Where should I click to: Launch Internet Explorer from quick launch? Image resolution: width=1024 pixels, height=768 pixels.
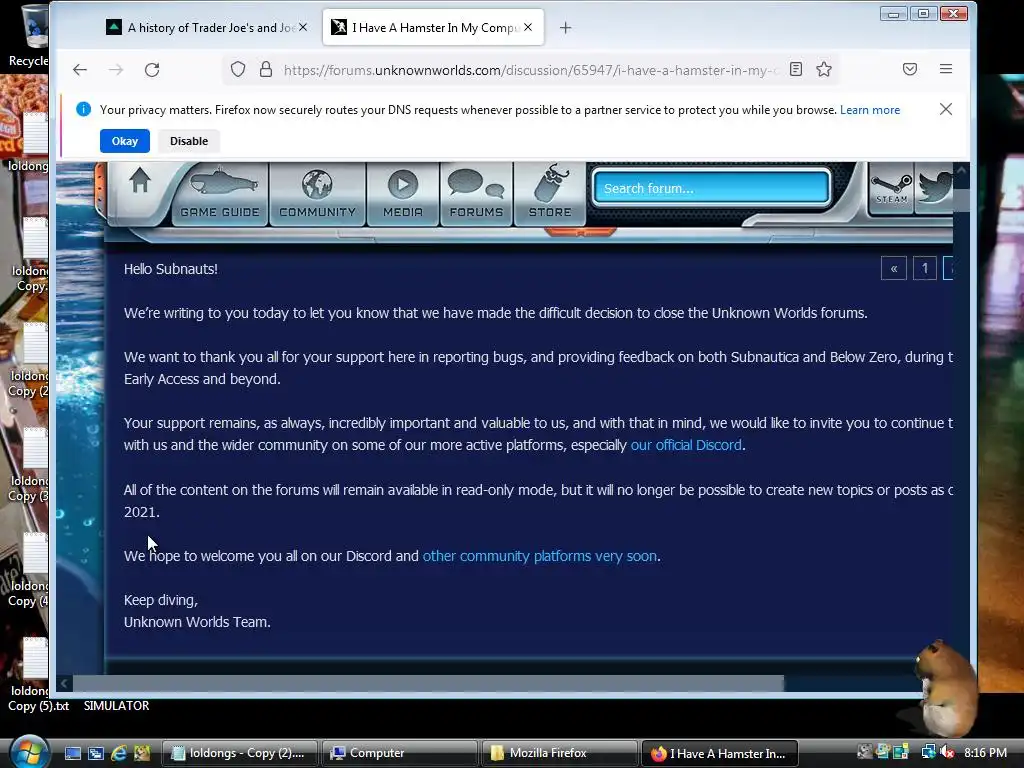click(119, 753)
